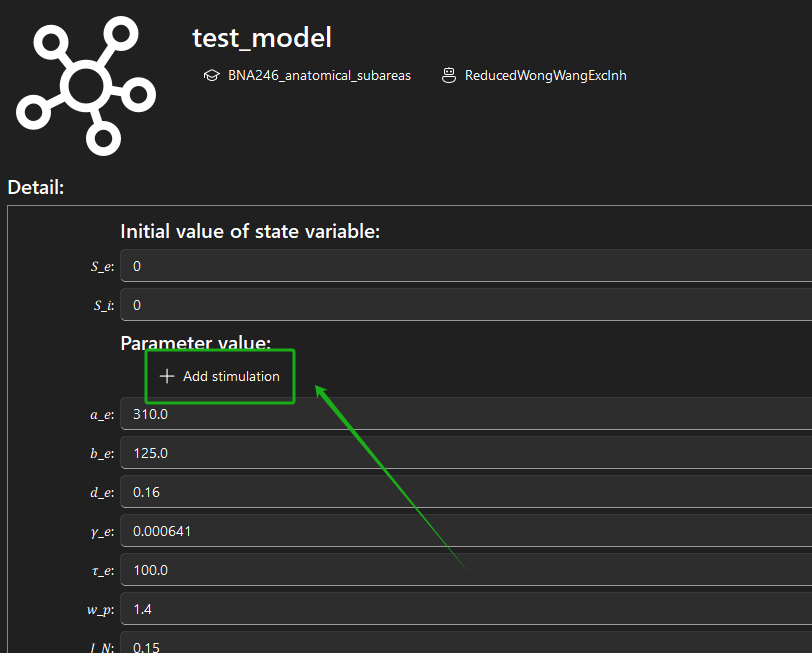This screenshot has height=653, width=812.
Task: Click the τ_e field showing 100.0
Action: pyautogui.click(x=466, y=570)
